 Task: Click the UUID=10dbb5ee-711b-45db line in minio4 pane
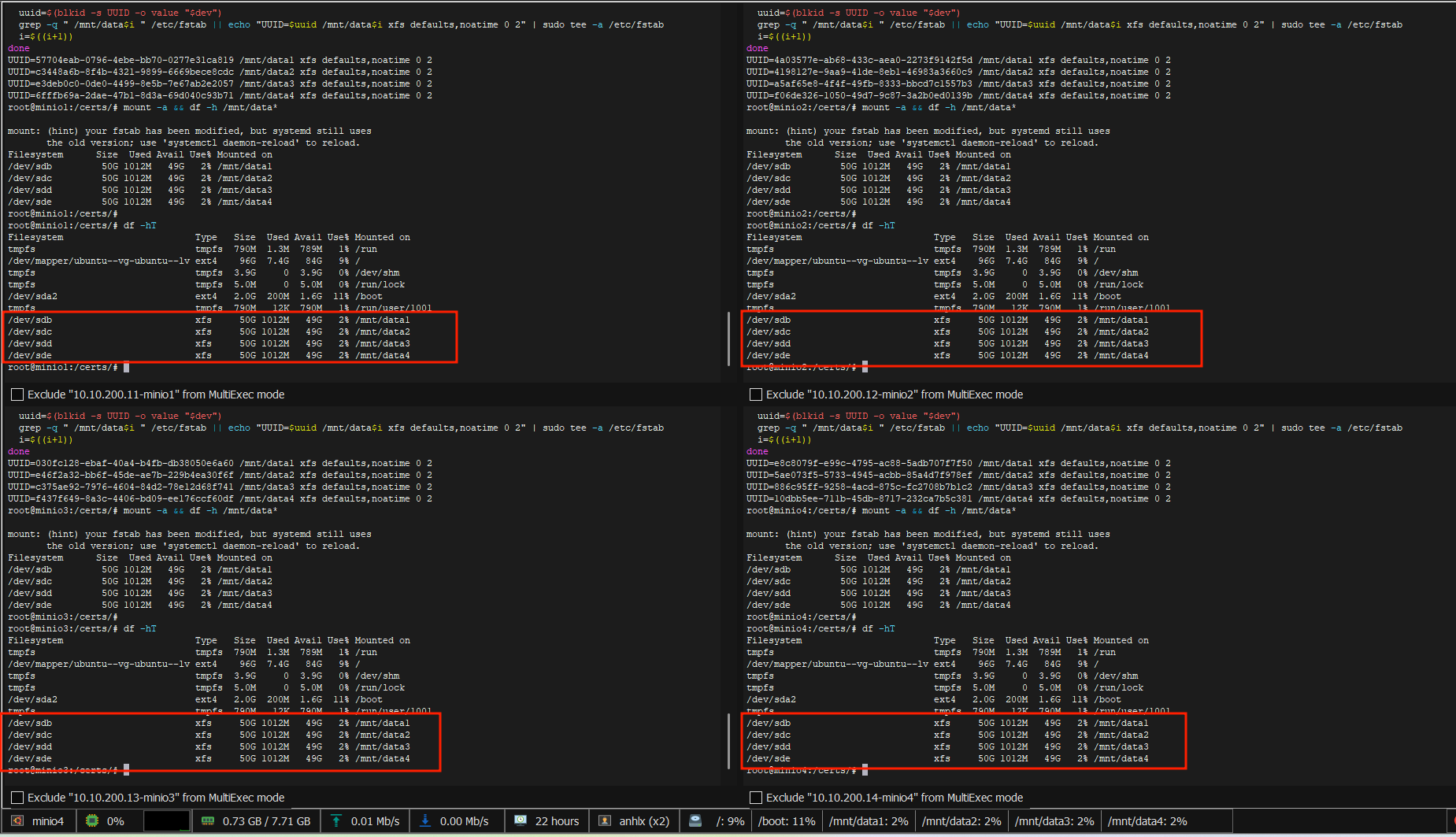point(958,498)
